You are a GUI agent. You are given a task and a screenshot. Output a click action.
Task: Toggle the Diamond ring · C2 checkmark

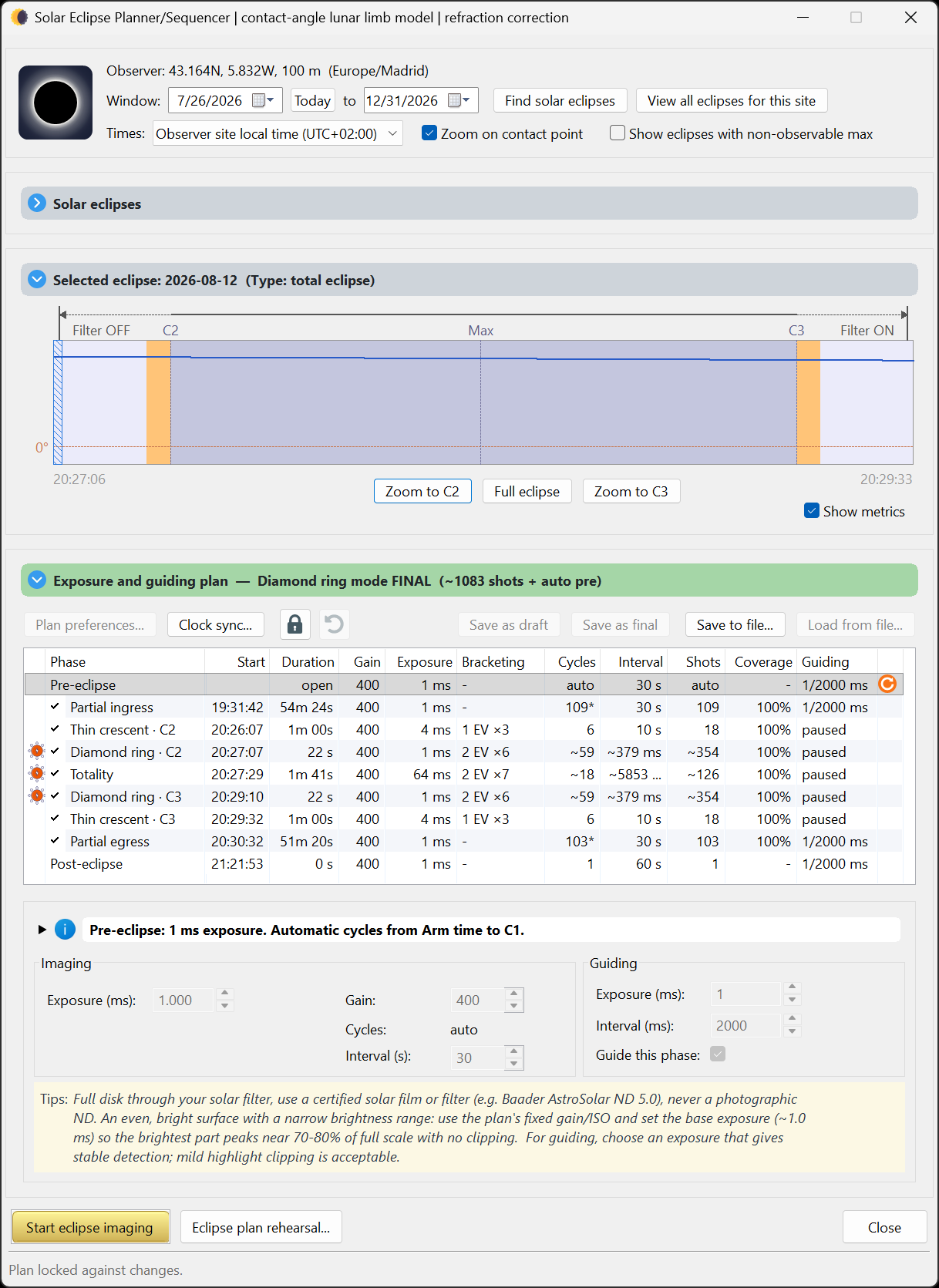pos(55,751)
